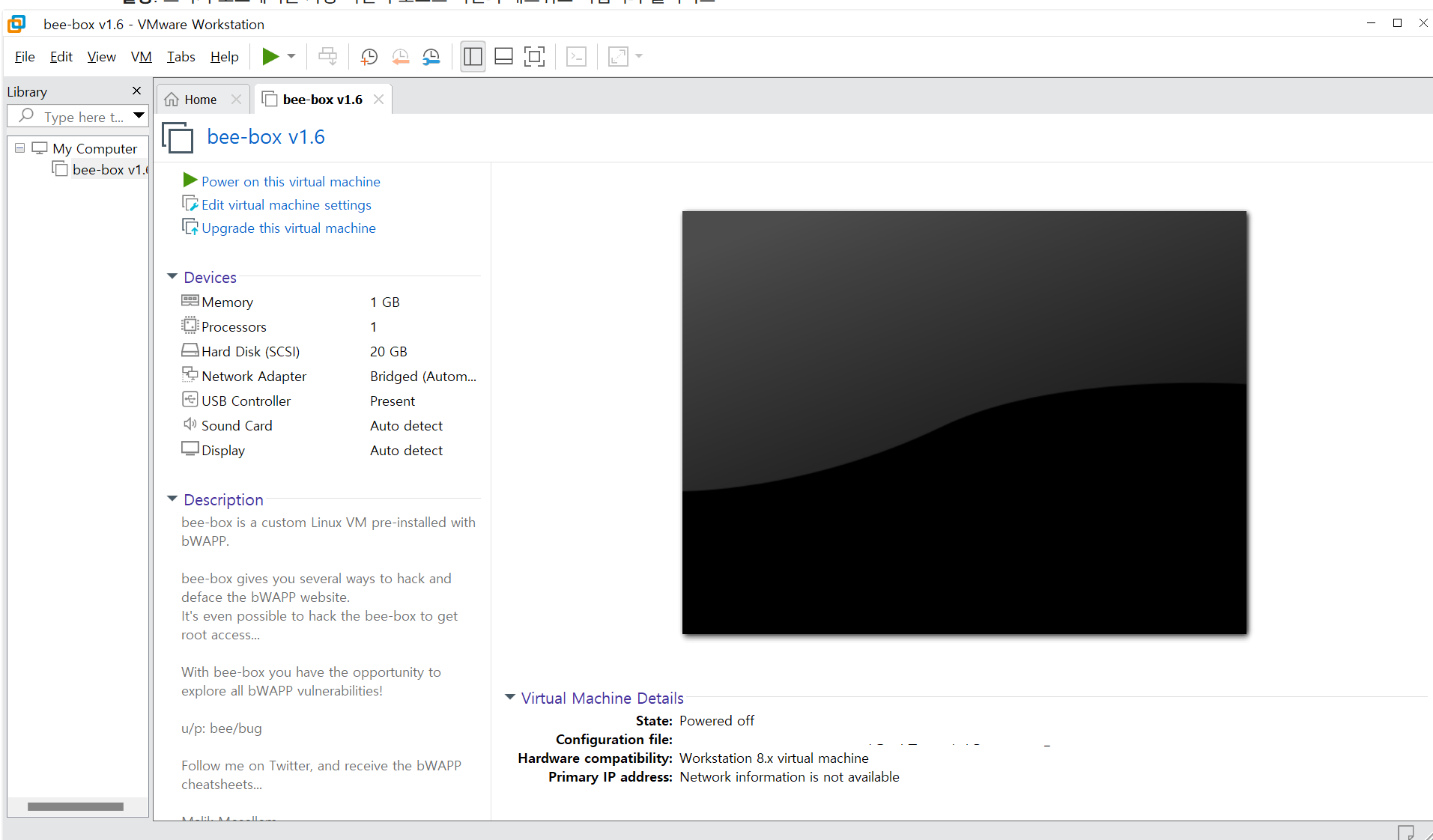The height and width of the screenshot is (840, 1433).
Task: Toggle the thumbnail bar view button
Action: [503, 56]
